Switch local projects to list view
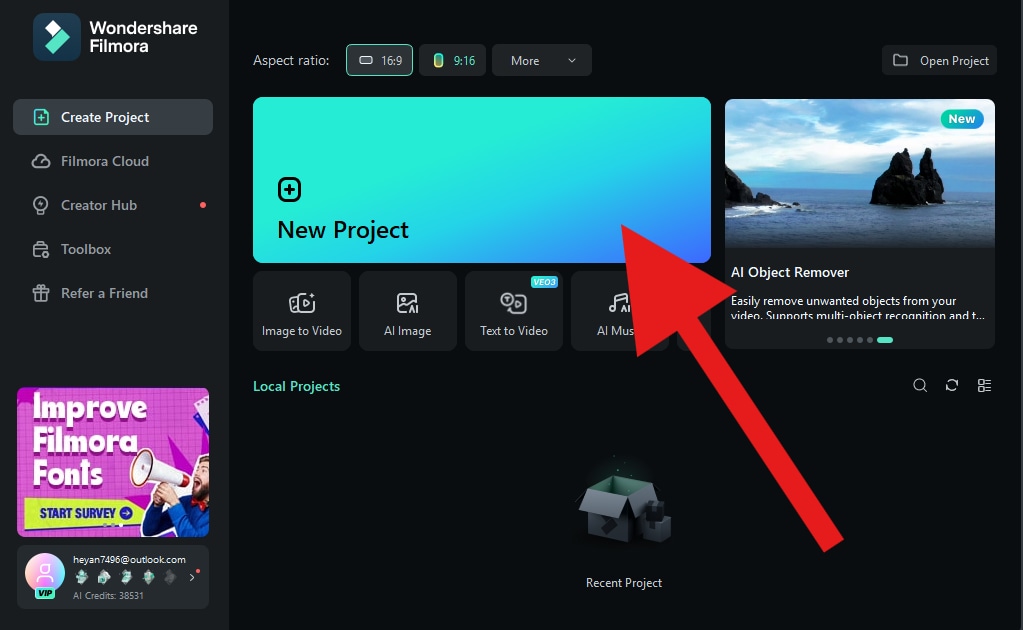 point(985,385)
